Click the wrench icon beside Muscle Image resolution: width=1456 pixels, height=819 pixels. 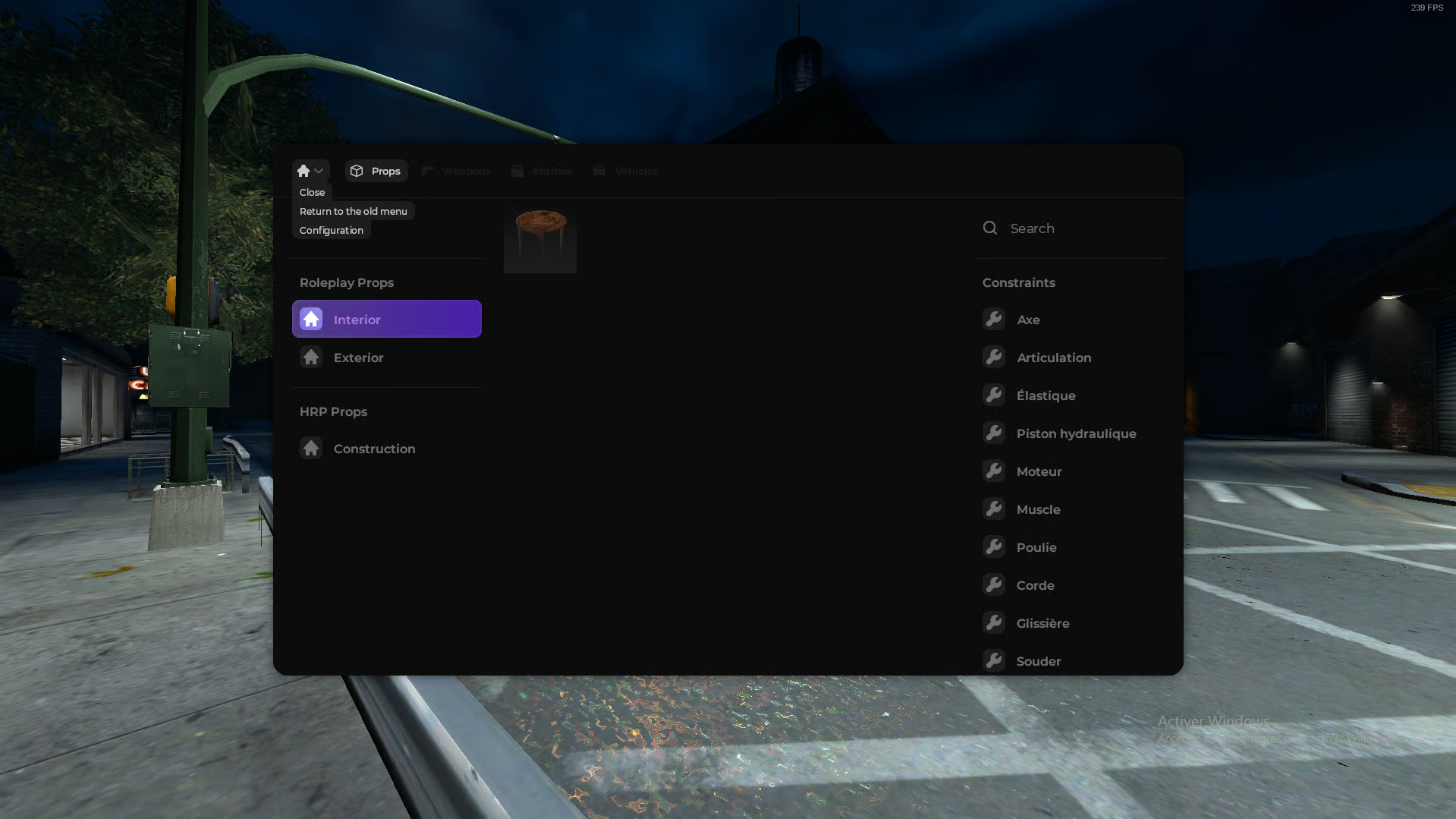[x=994, y=509]
